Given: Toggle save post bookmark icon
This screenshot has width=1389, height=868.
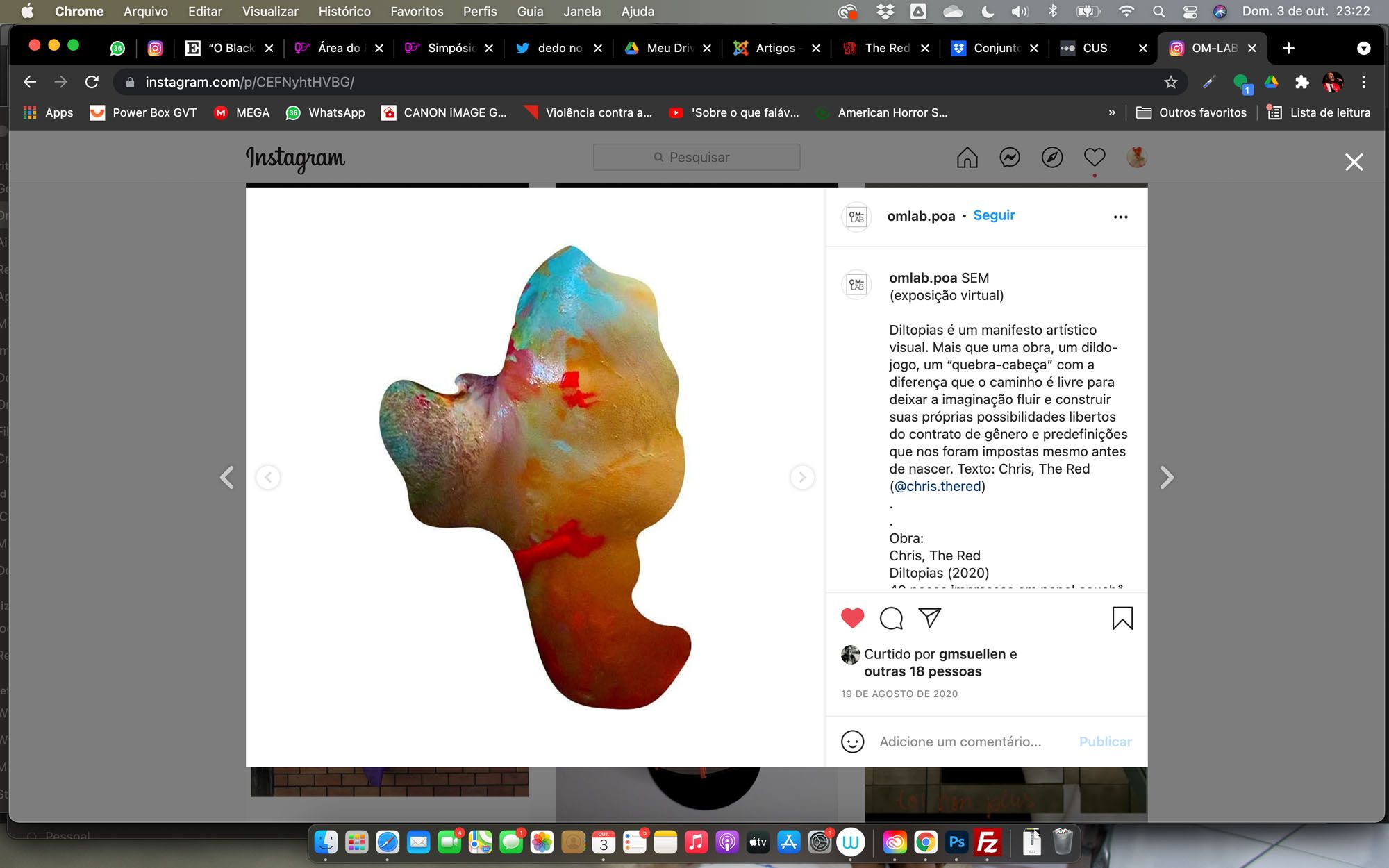Looking at the screenshot, I should [x=1122, y=618].
